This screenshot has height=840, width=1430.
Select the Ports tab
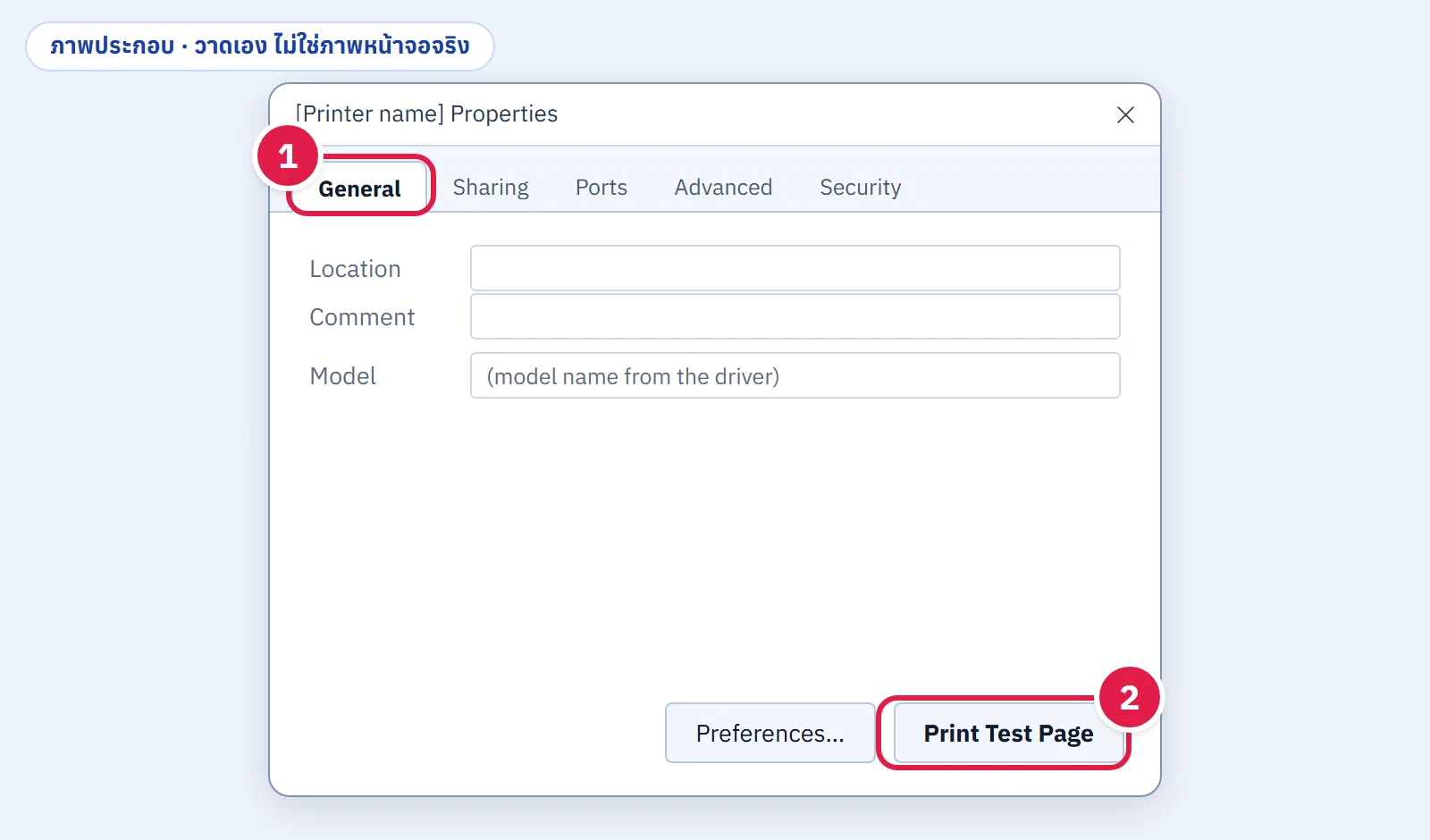point(601,188)
